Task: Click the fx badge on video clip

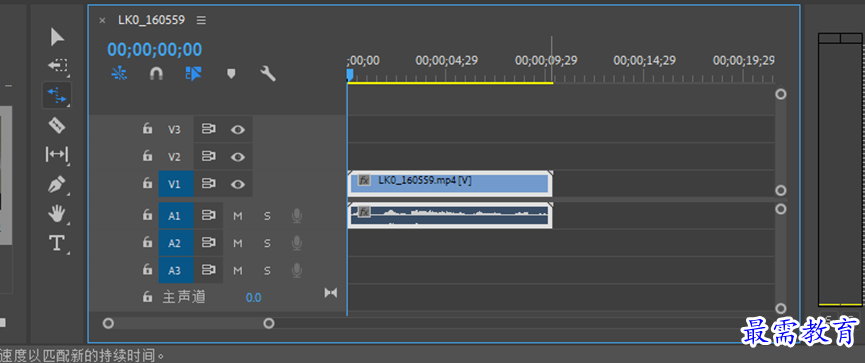Action: coord(364,180)
